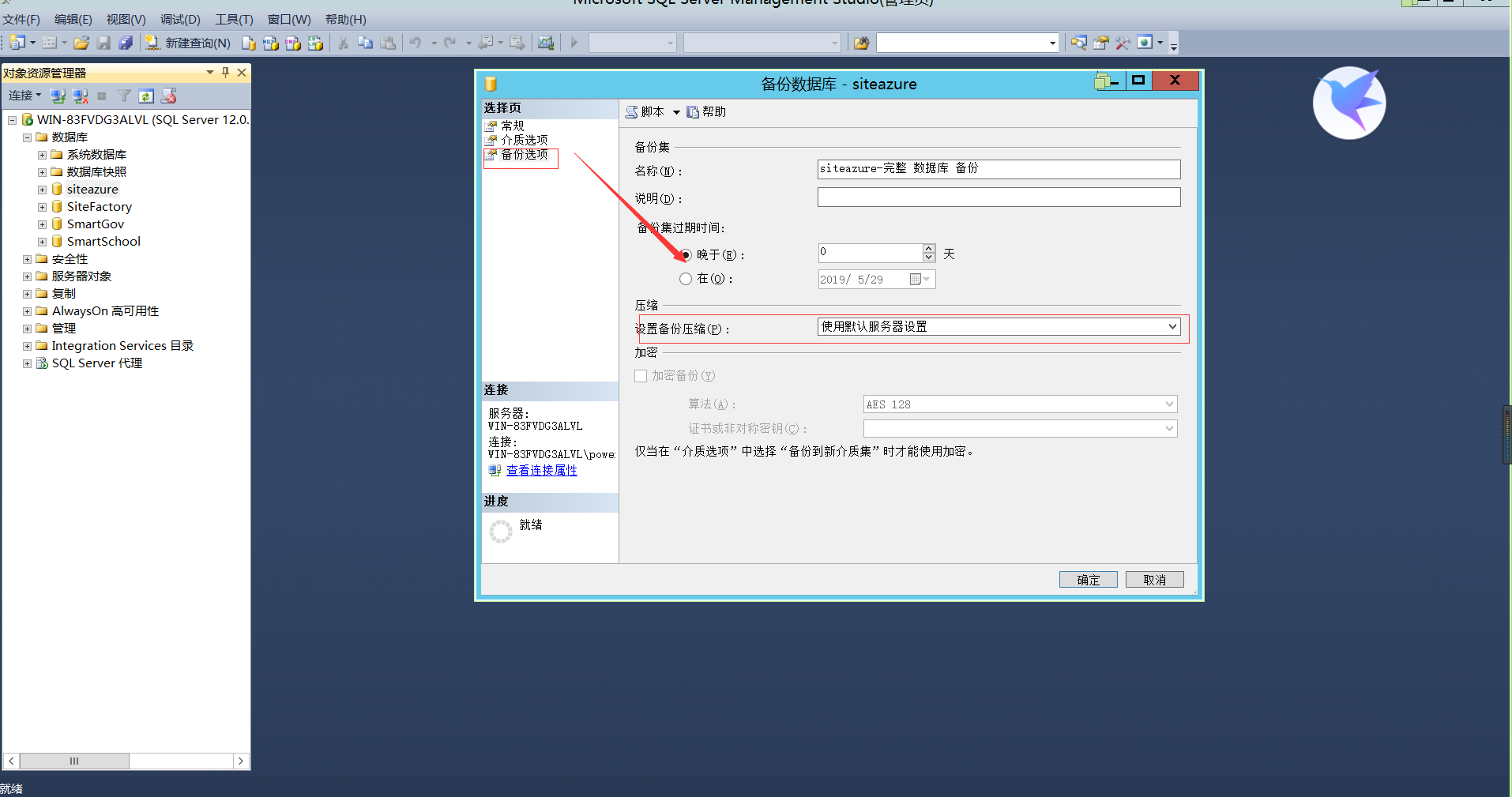Select the 在 date radio button
1512x797 pixels.
click(x=685, y=278)
